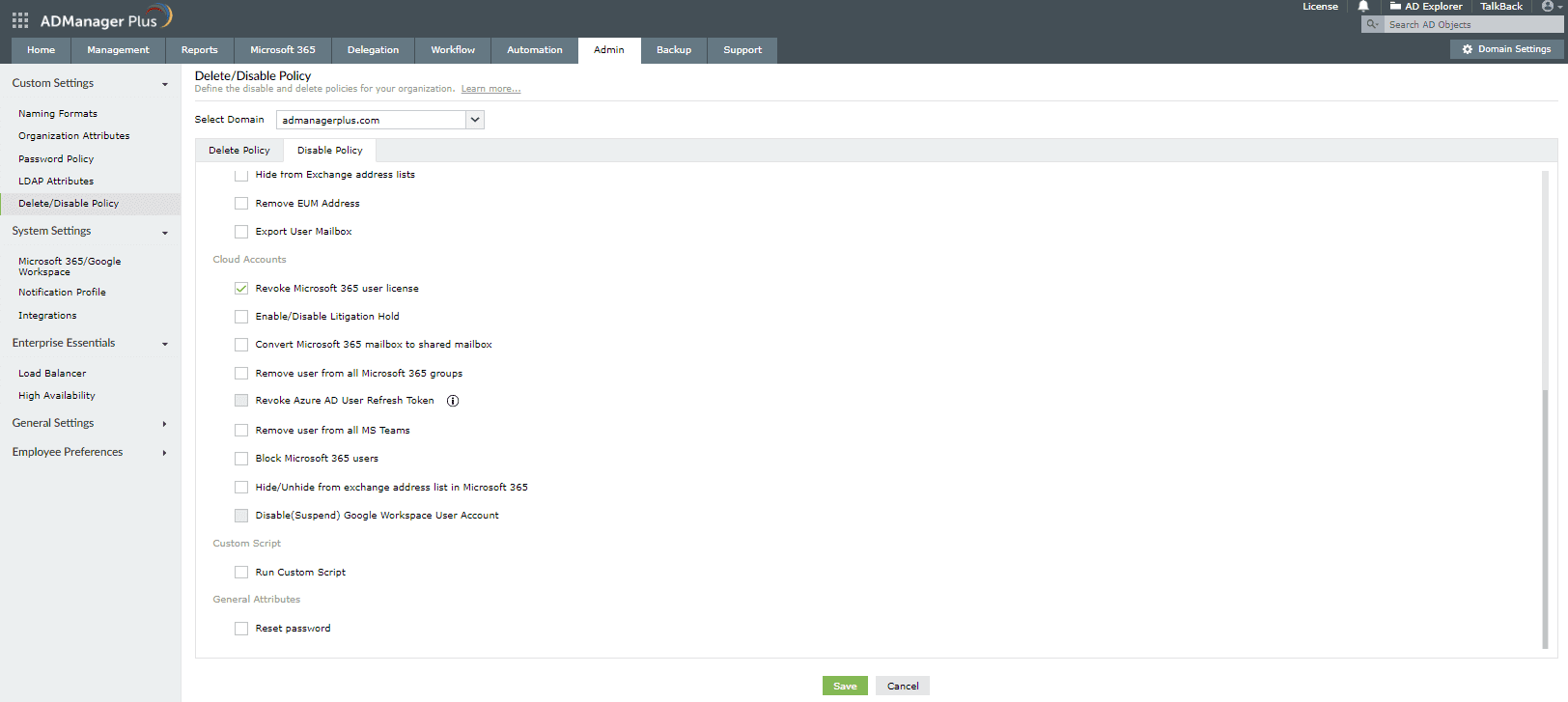Open Microsoft 365/Google Workspace settings
The width and height of the screenshot is (1568, 702).
click(x=70, y=267)
